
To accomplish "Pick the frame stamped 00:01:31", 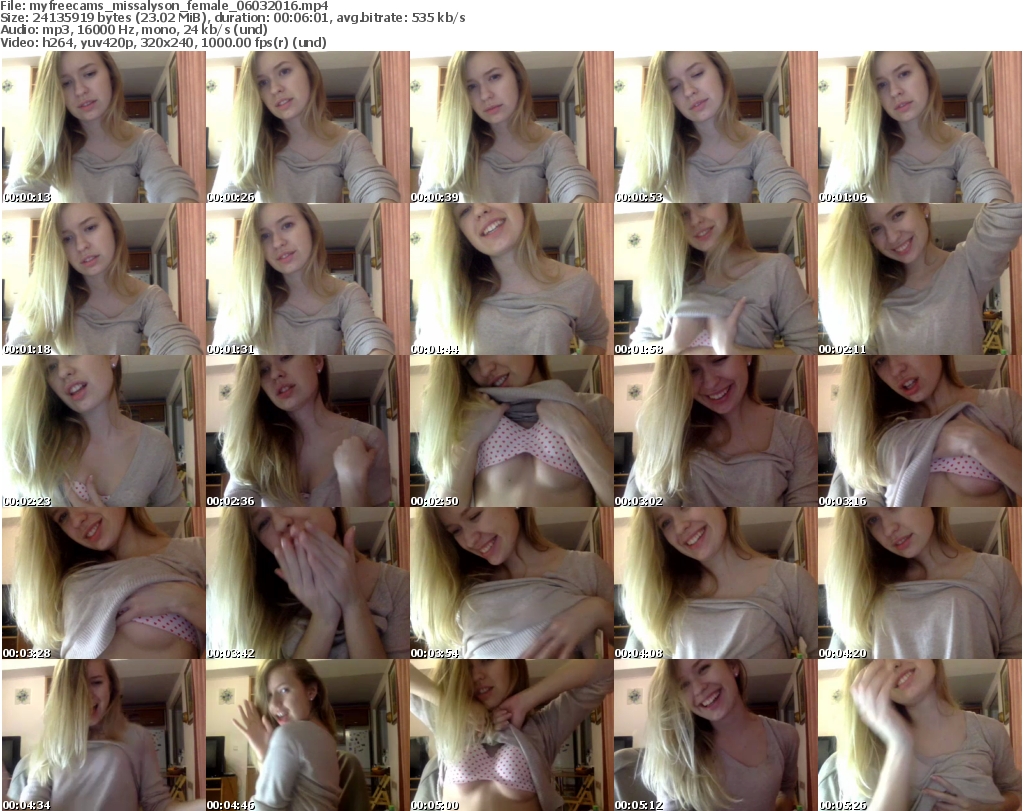I will [307, 279].
